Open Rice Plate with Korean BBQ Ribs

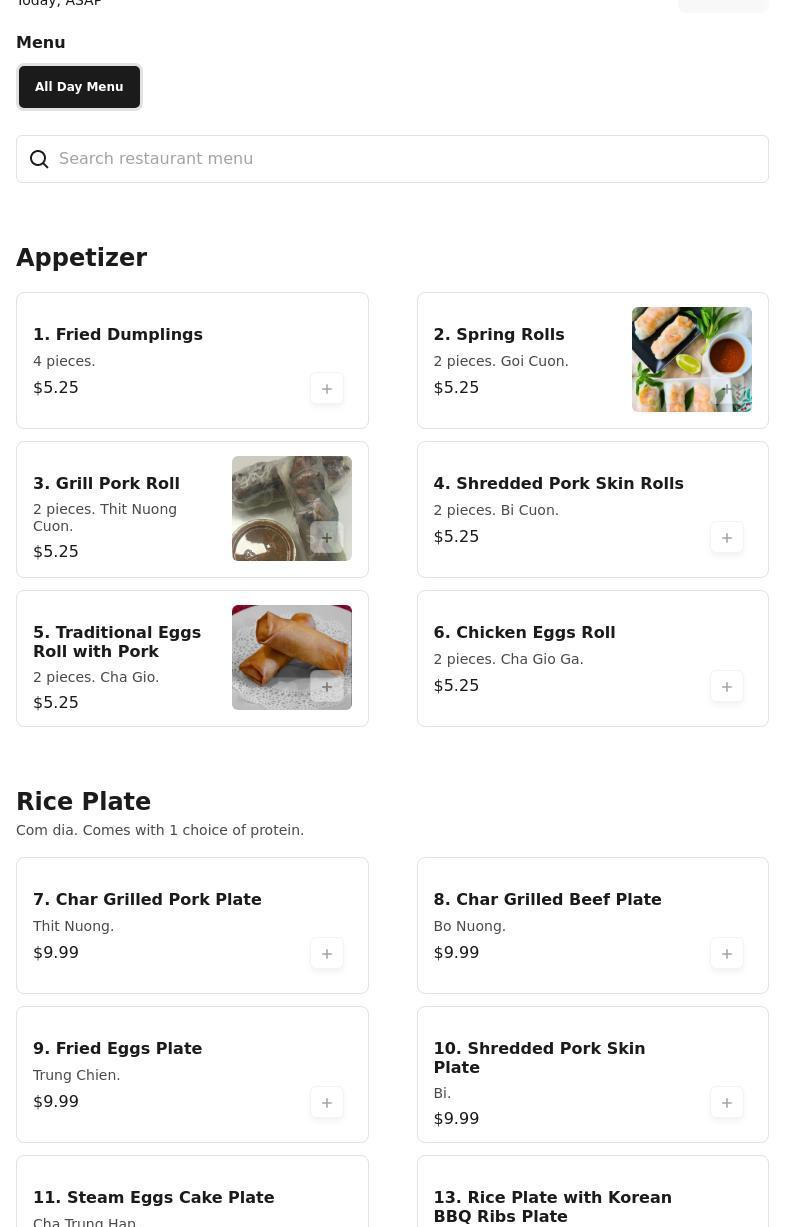tap(552, 1206)
